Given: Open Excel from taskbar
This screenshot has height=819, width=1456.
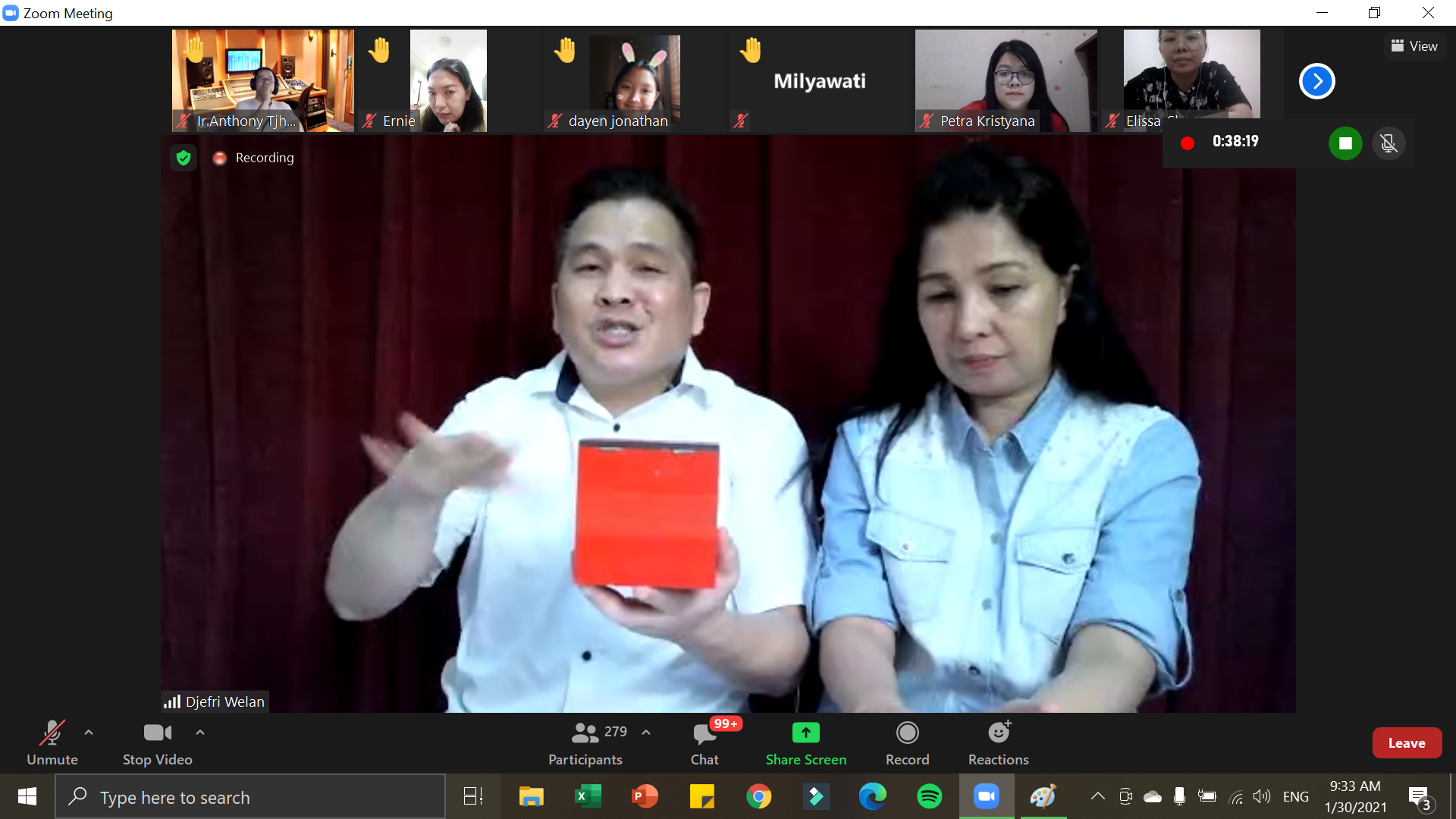Looking at the screenshot, I should 588,797.
